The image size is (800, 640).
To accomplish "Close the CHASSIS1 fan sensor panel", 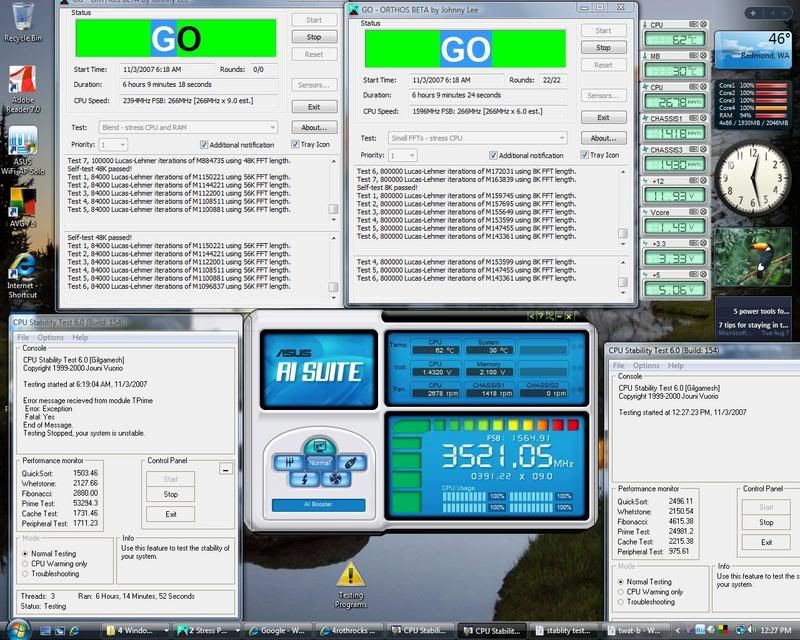I will pyautogui.click(x=703, y=118).
